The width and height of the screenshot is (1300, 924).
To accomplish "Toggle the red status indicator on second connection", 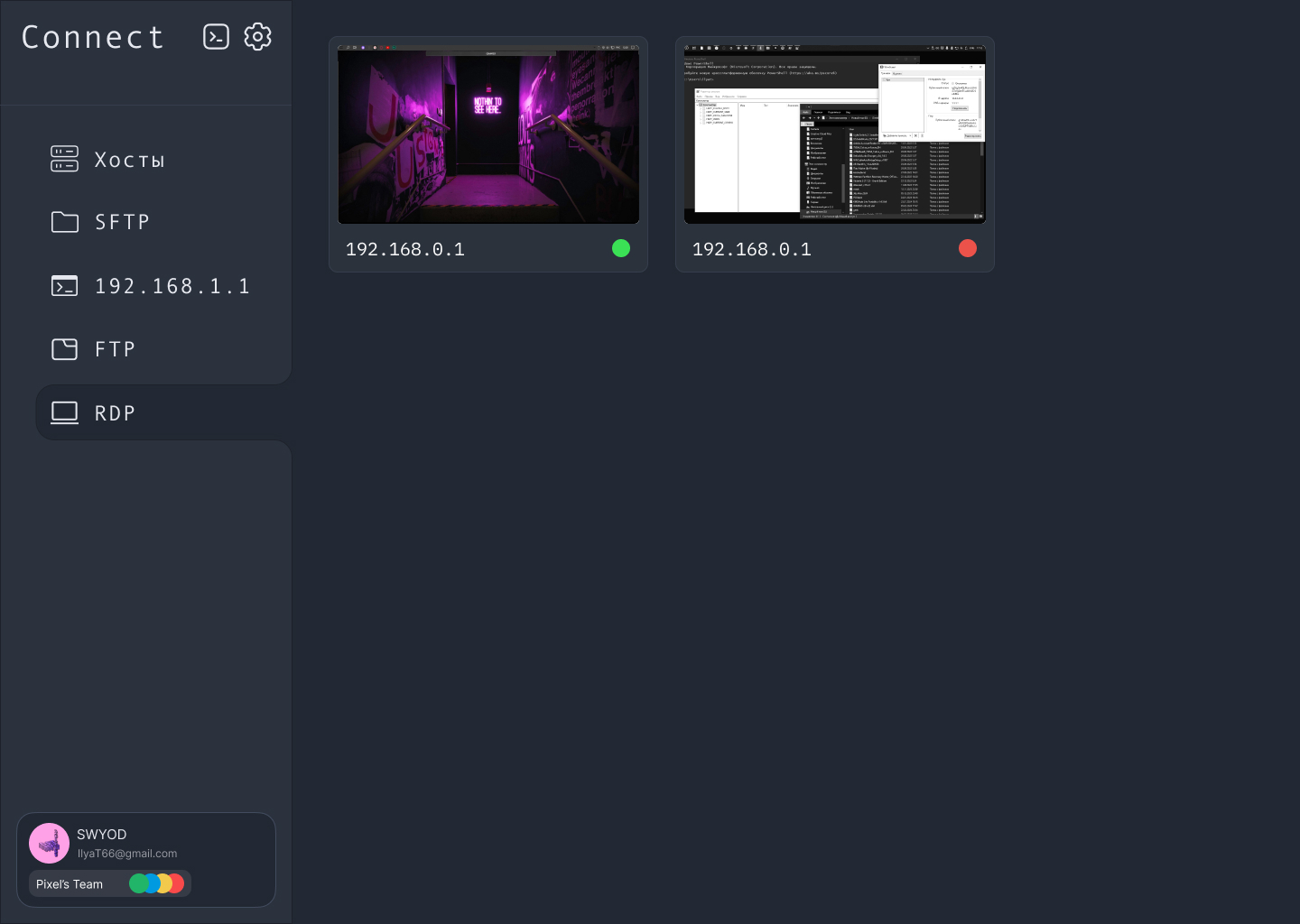I will 968,248.
